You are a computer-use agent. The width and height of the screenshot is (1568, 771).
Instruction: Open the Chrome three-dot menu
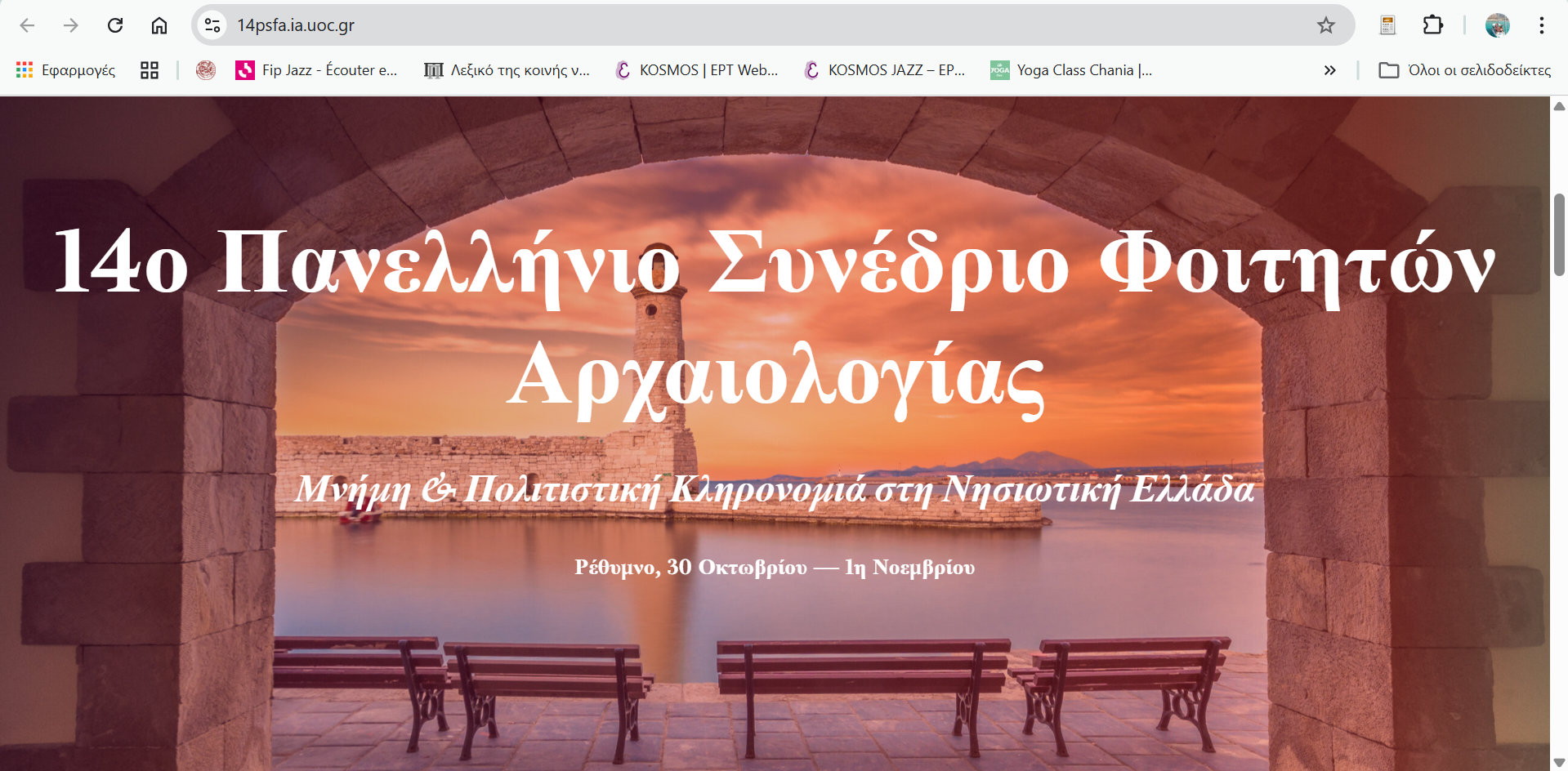(1541, 25)
